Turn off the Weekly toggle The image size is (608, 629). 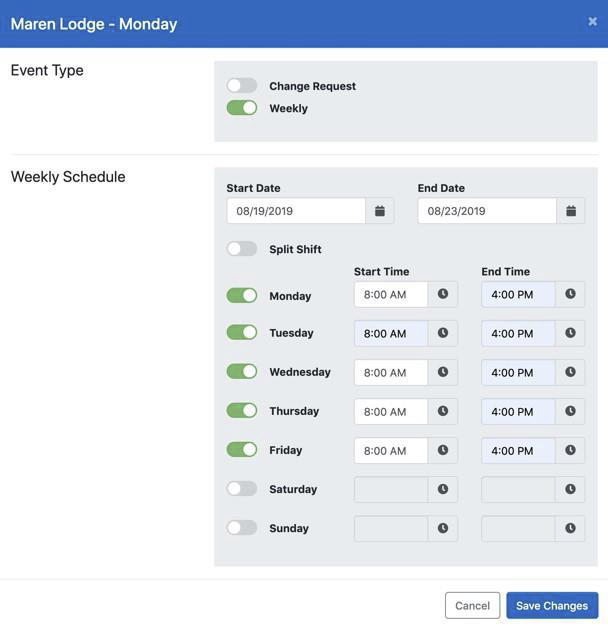(x=242, y=108)
